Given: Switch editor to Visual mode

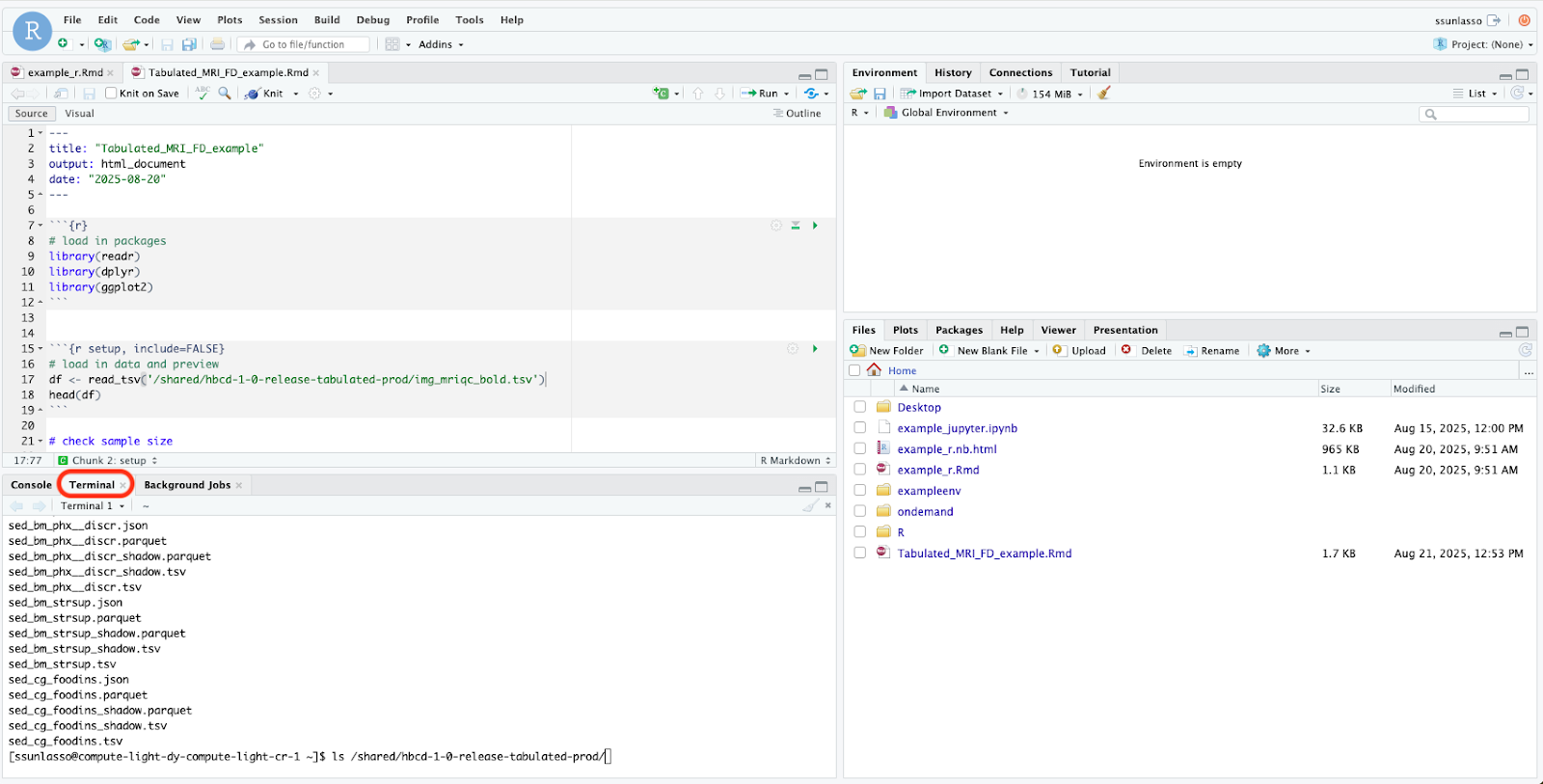Looking at the screenshot, I should [x=79, y=114].
